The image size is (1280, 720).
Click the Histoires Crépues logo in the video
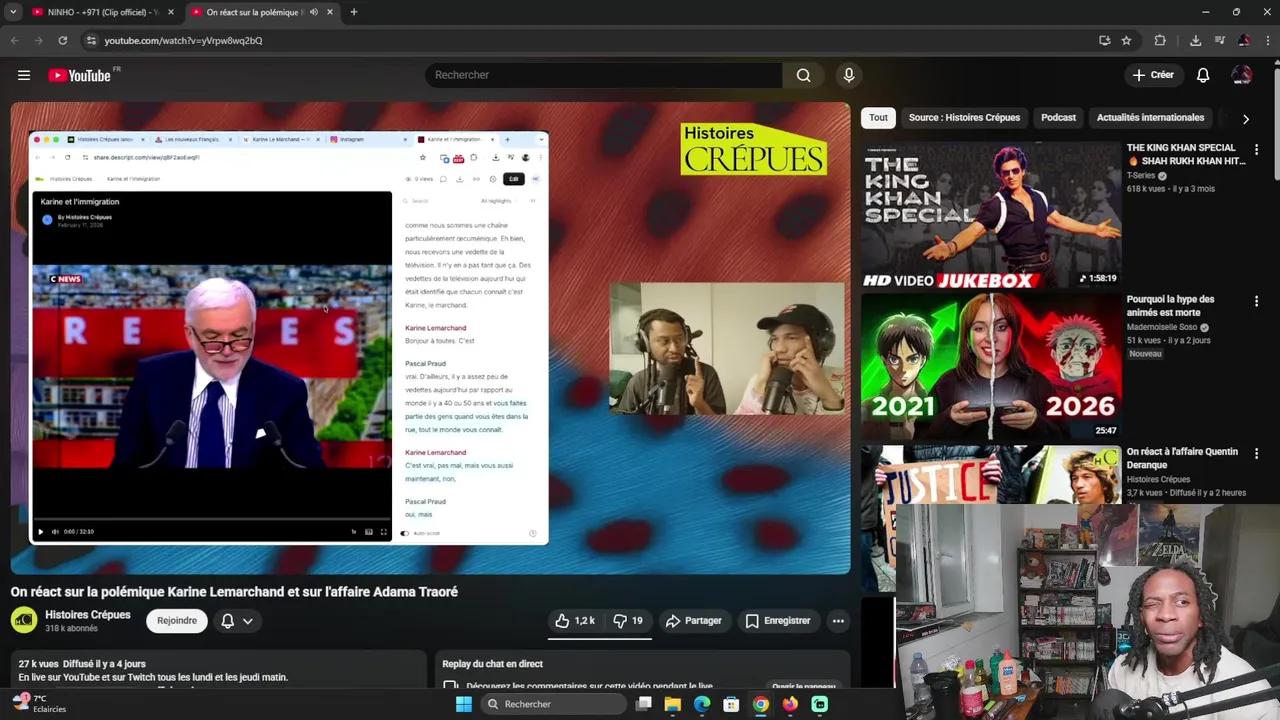point(754,149)
